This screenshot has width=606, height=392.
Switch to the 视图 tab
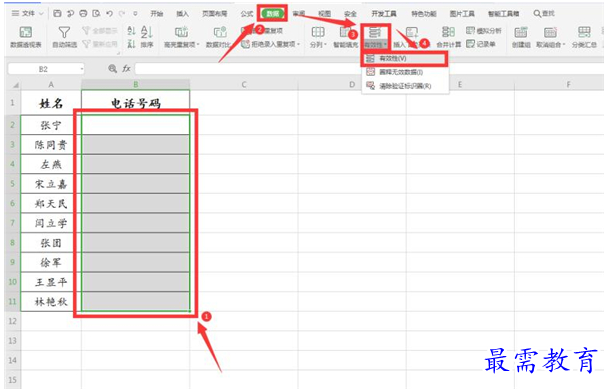tap(324, 14)
